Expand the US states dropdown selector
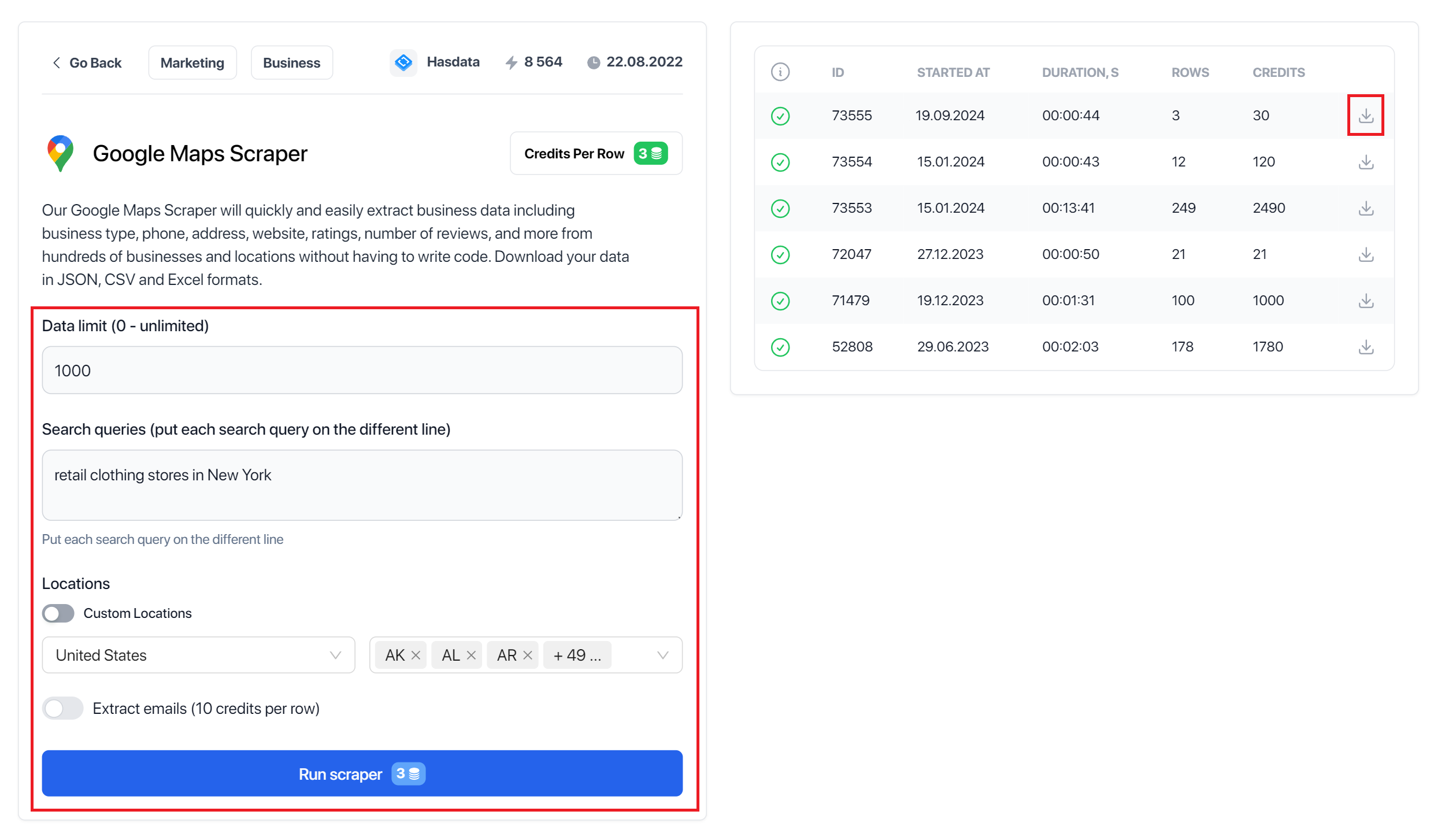 tap(663, 655)
